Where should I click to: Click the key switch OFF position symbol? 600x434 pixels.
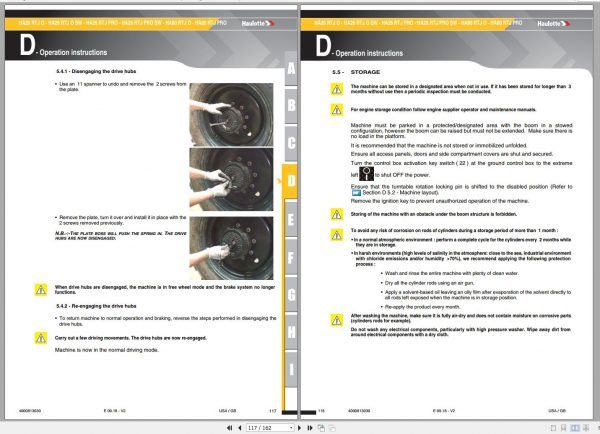367,174
